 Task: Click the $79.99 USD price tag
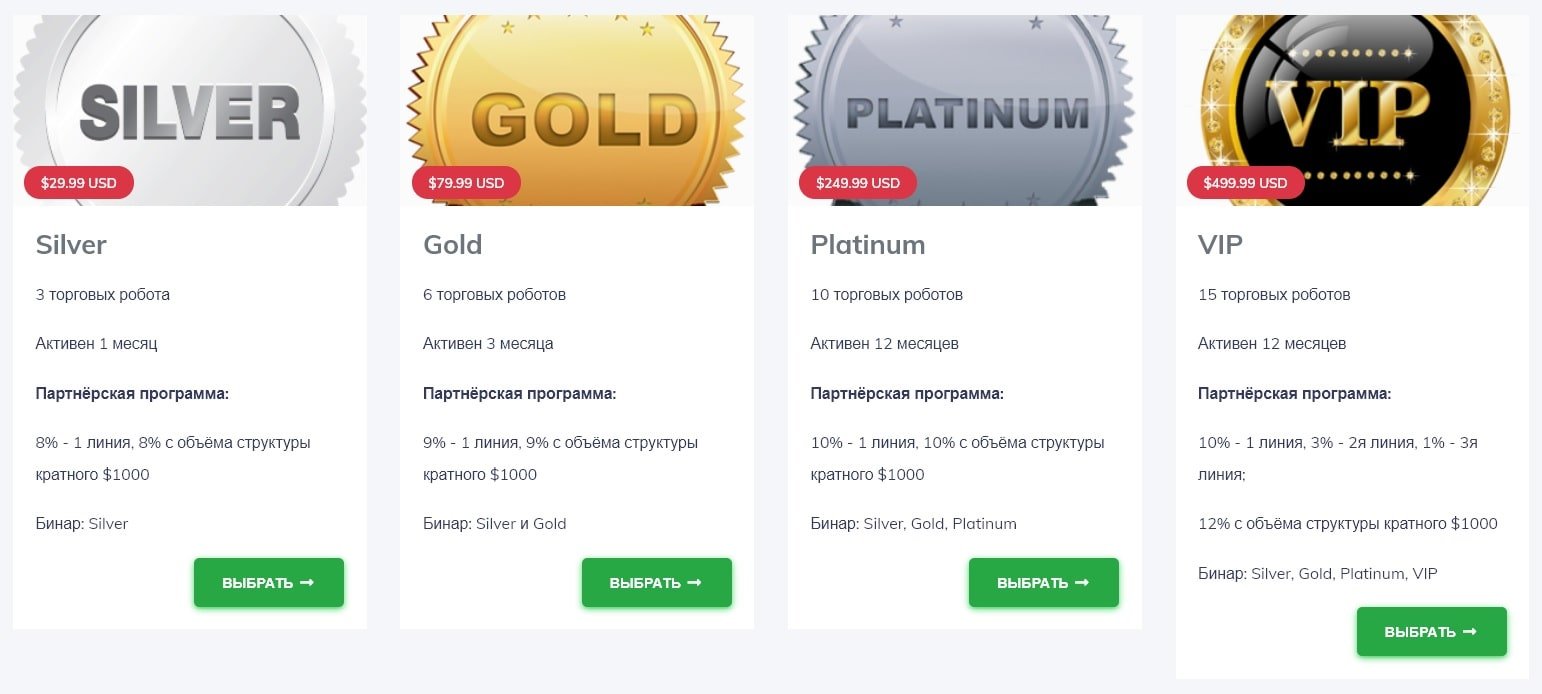tap(466, 183)
